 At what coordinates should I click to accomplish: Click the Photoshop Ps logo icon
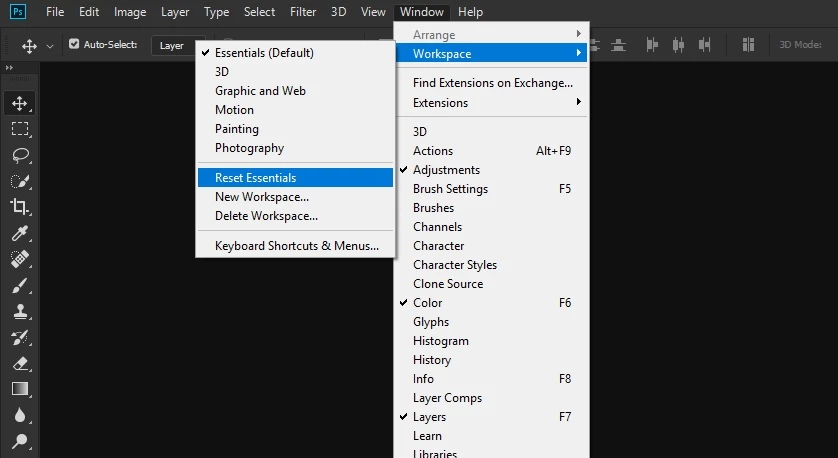point(18,11)
